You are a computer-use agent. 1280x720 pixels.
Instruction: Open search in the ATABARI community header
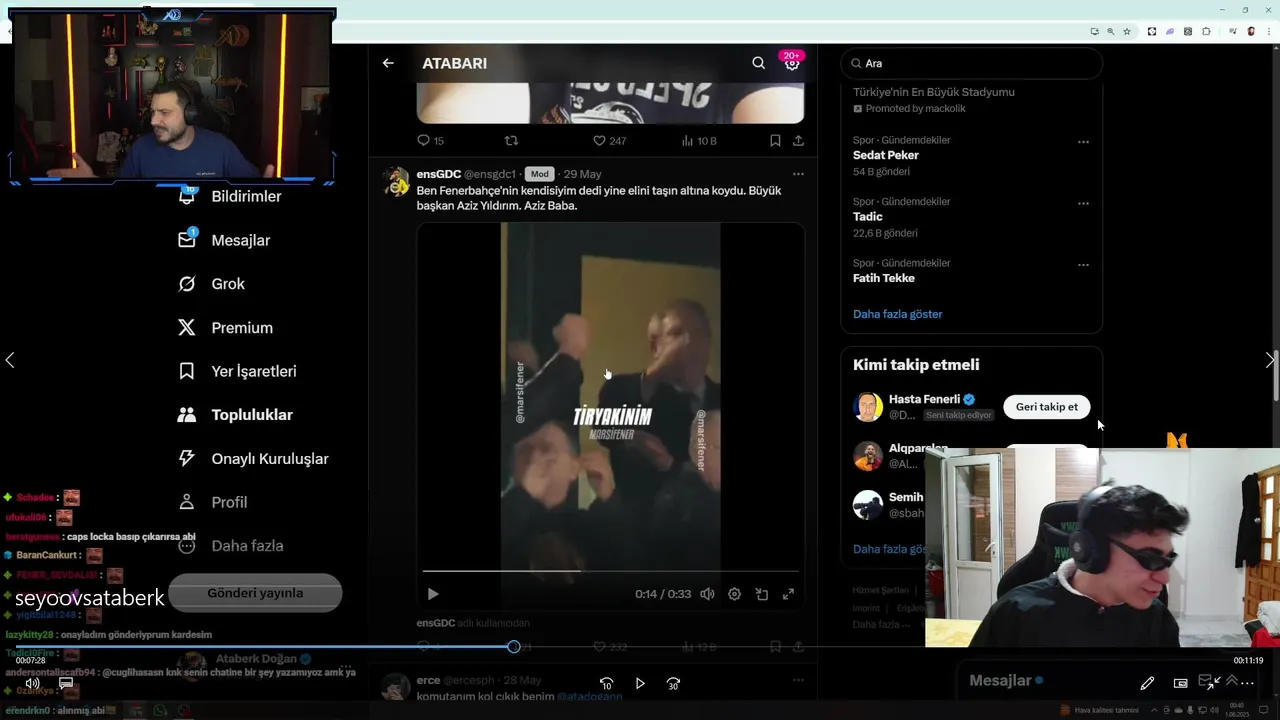(x=758, y=63)
